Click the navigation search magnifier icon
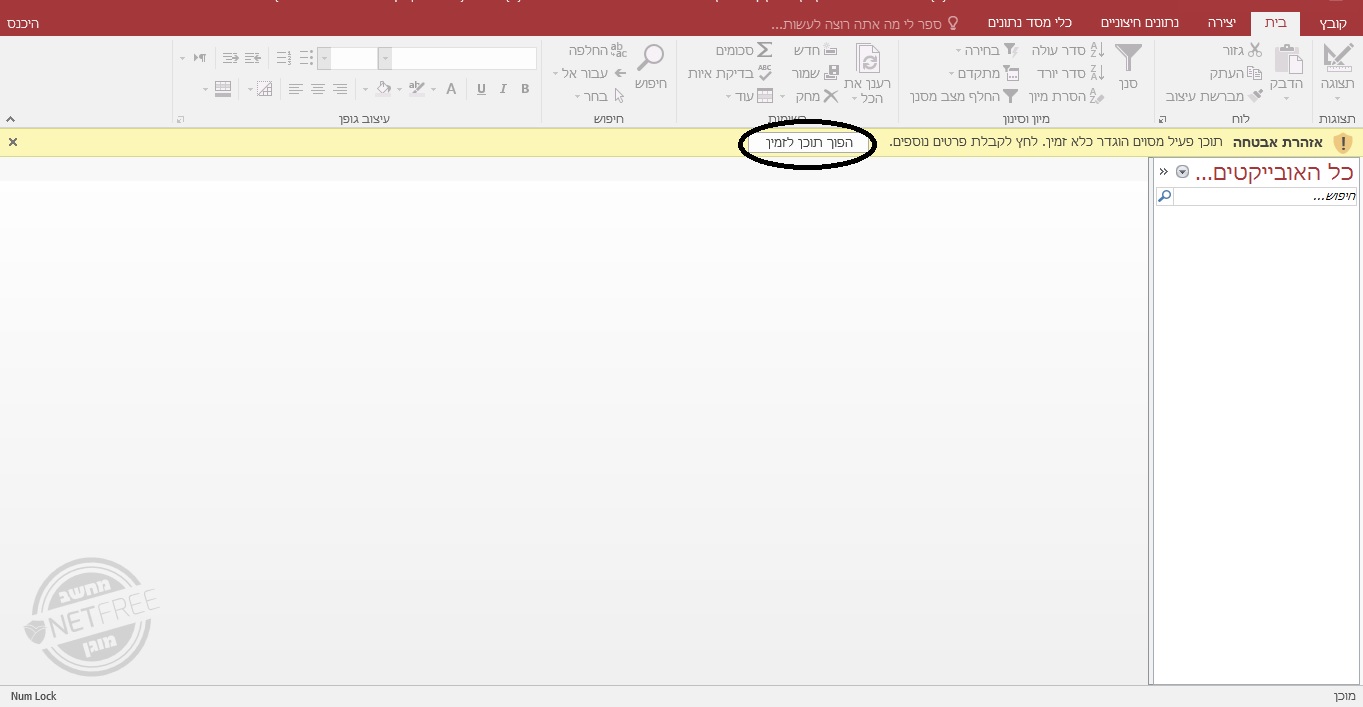Viewport: 1363px width, 707px height. point(1164,198)
